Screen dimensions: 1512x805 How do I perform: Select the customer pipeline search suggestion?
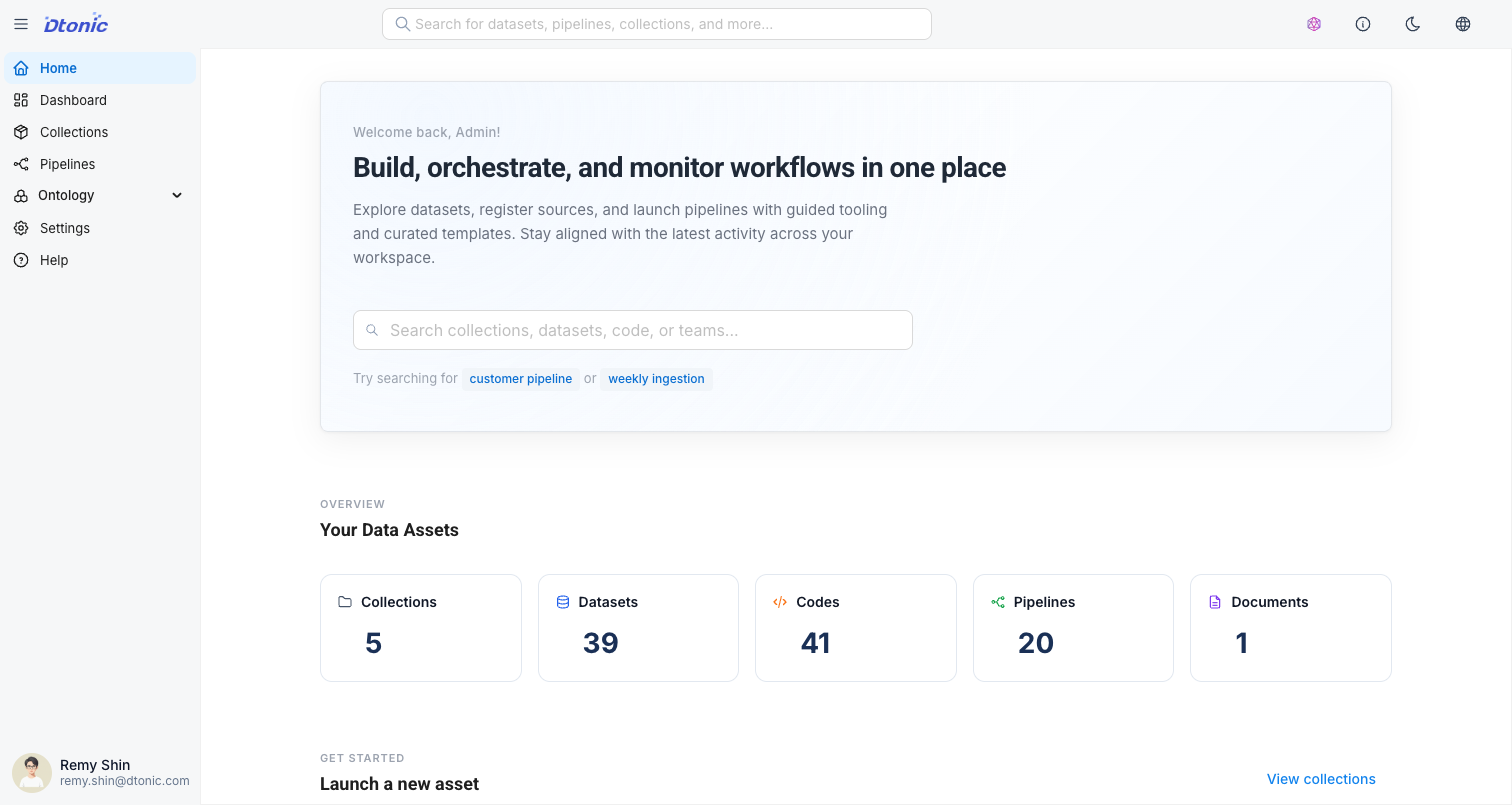pos(521,379)
